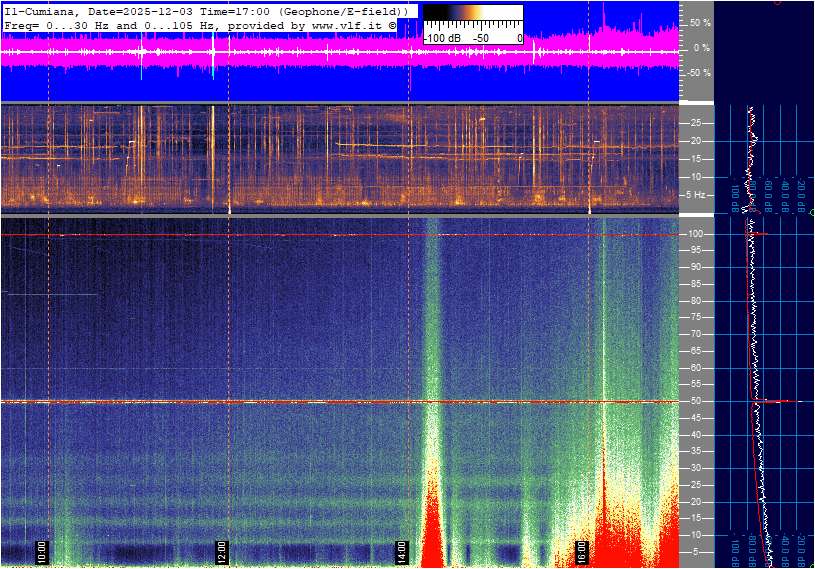The height and width of the screenshot is (569, 815).
Task: Click the 10:00 time marker label
Action: pos(42,551)
